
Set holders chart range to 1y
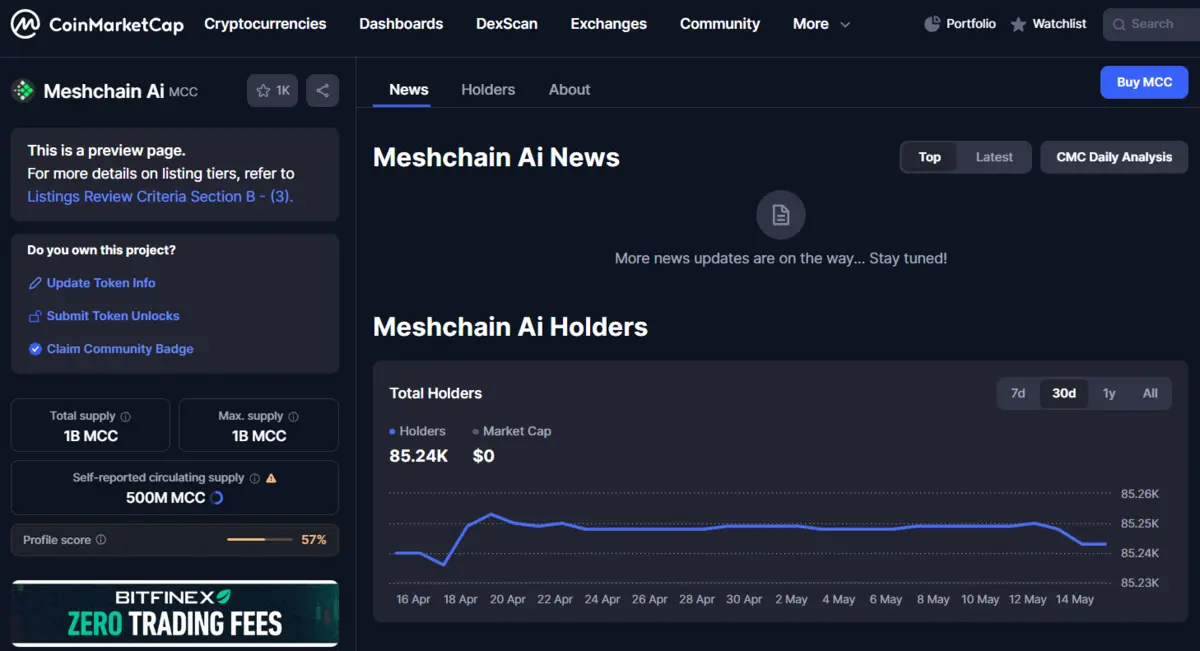pyautogui.click(x=1109, y=393)
